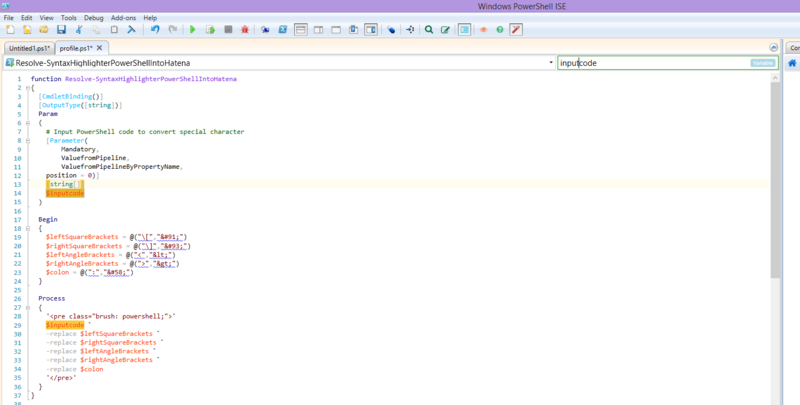The height and width of the screenshot is (405, 800).
Task: Click the Redo arrow icon
Action: pyautogui.click(x=172, y=30)
